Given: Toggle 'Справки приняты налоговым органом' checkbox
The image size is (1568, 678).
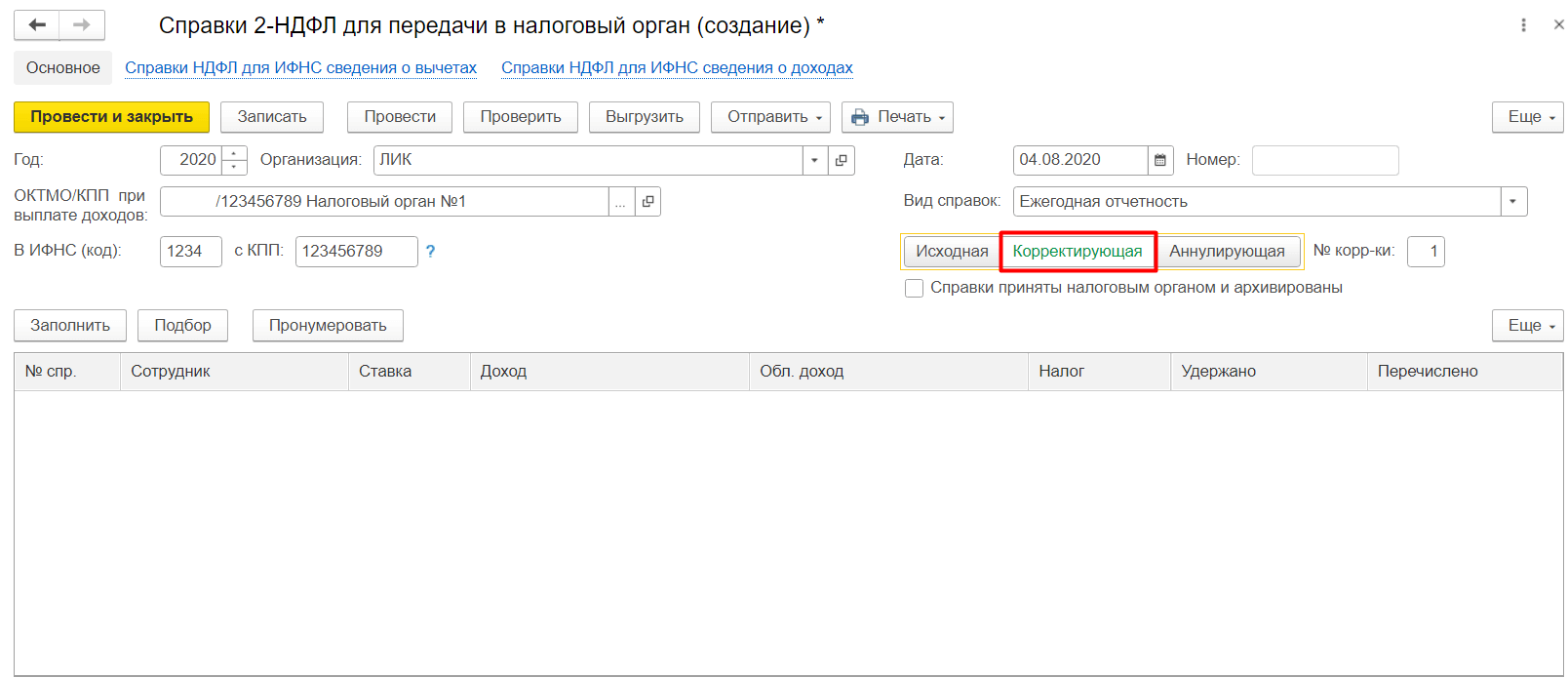Looking at the screenshot, I should [x=914, y=288].
